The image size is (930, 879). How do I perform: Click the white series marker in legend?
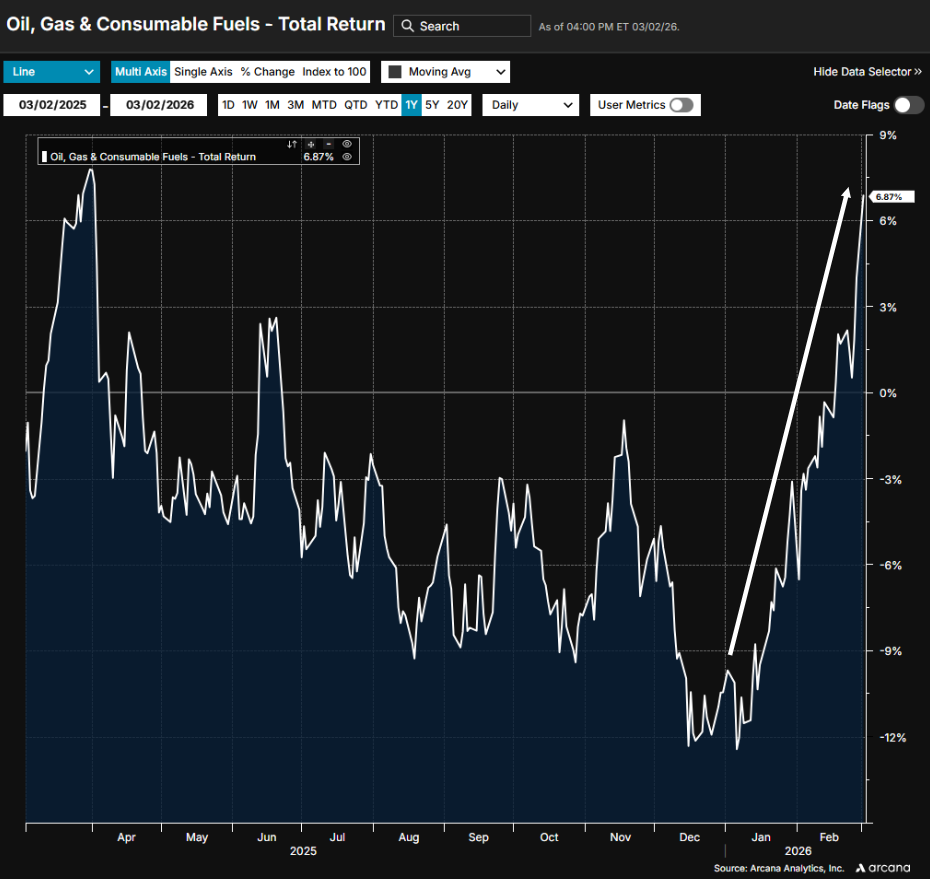[44, 157]
